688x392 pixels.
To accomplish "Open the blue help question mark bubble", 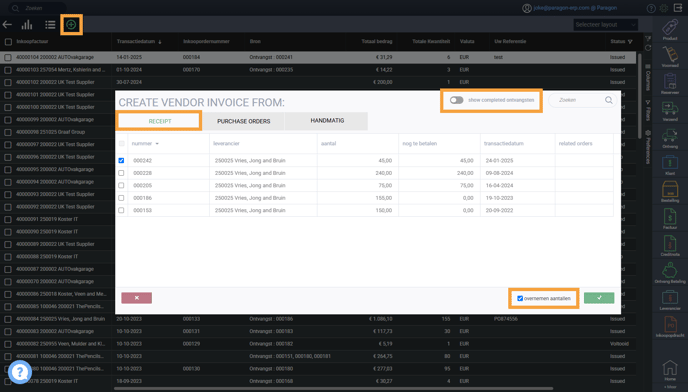I will pos(20,372).
